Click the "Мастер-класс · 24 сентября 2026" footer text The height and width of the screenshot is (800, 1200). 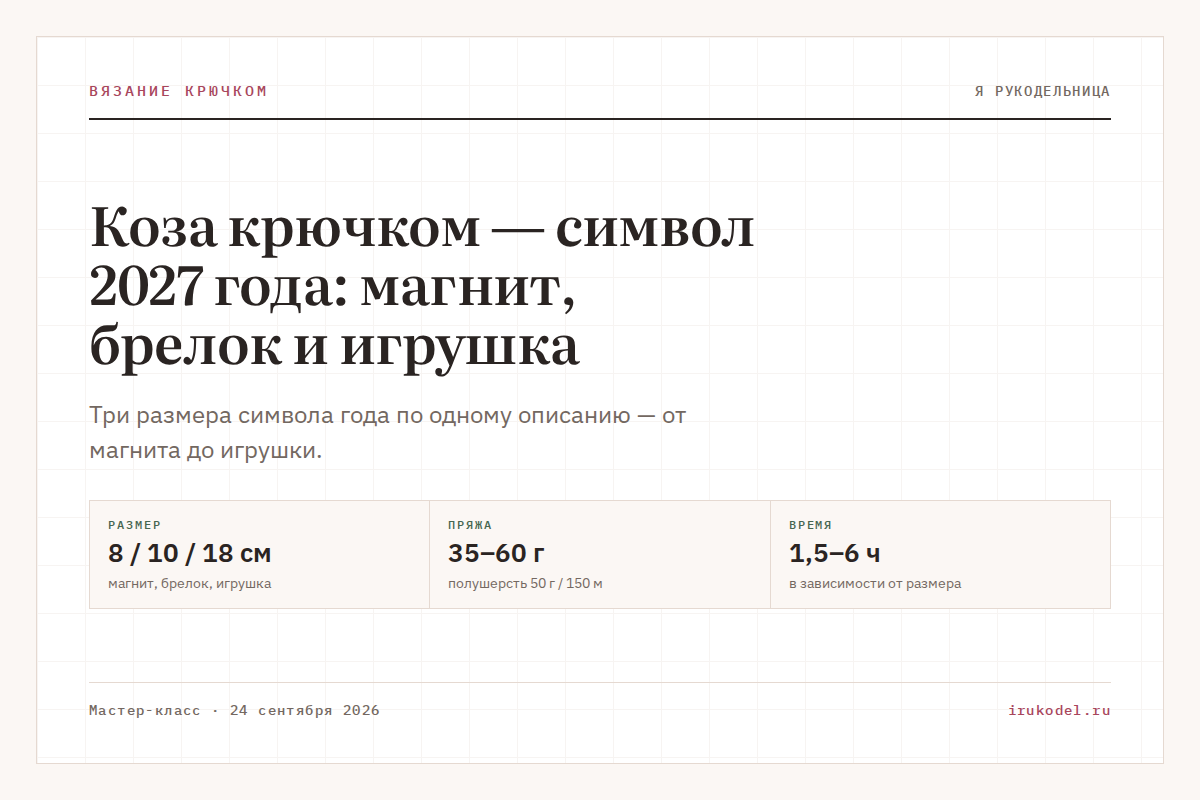click(234, 711)
